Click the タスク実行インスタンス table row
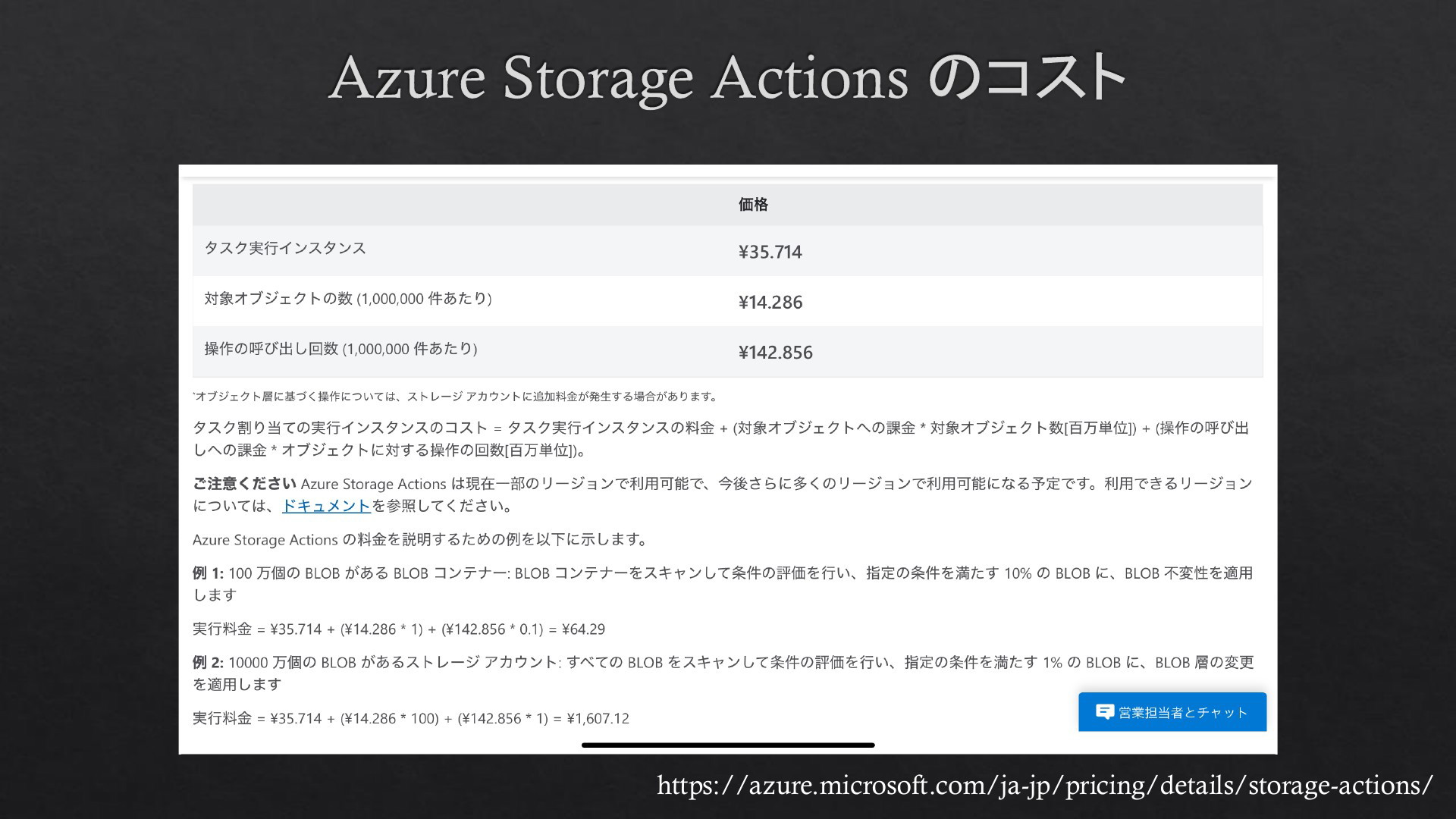Viewport: 1456px width, 819px height. tap(727, 251)
